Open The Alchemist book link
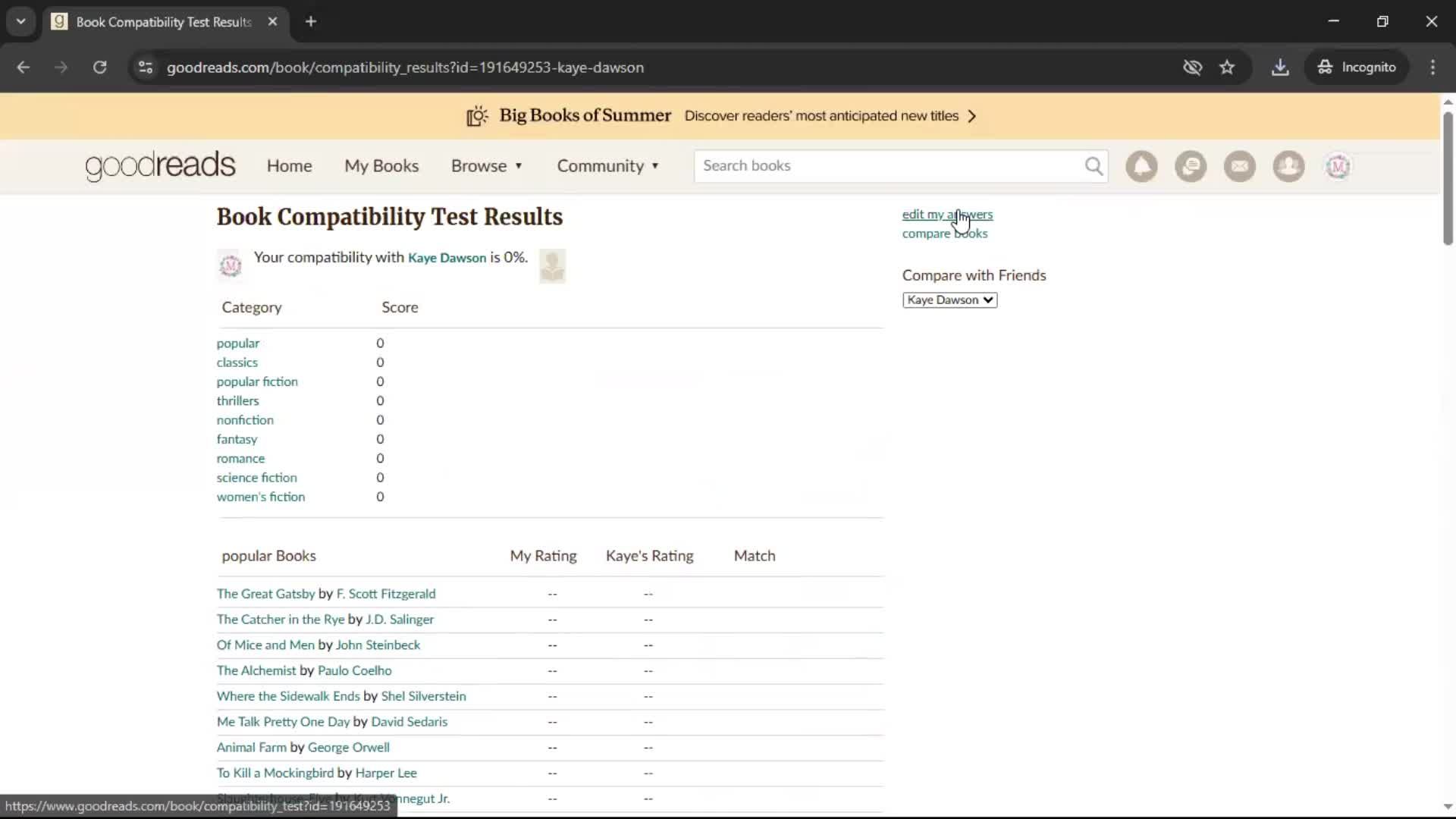 click(x=256, y=671)
